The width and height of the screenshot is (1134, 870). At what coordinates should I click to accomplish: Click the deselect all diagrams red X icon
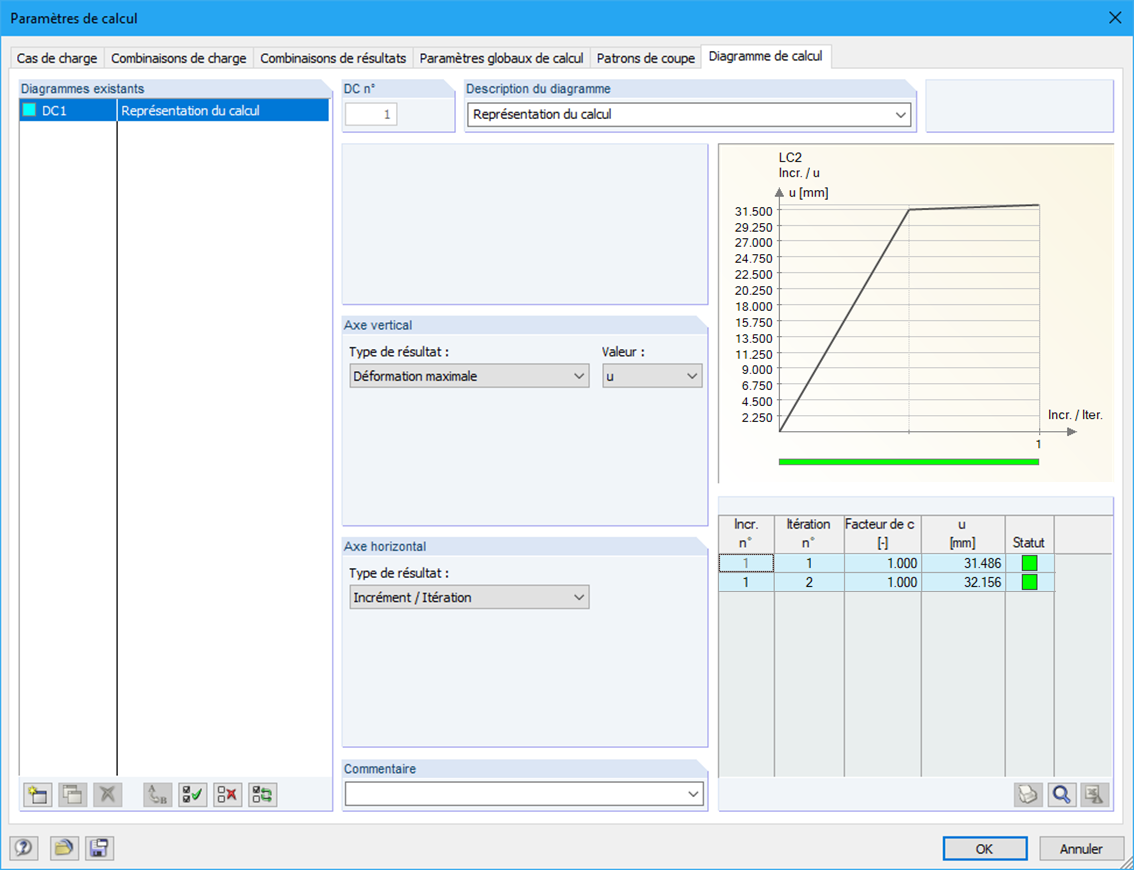pyautogui.click(x=227, y=795)
